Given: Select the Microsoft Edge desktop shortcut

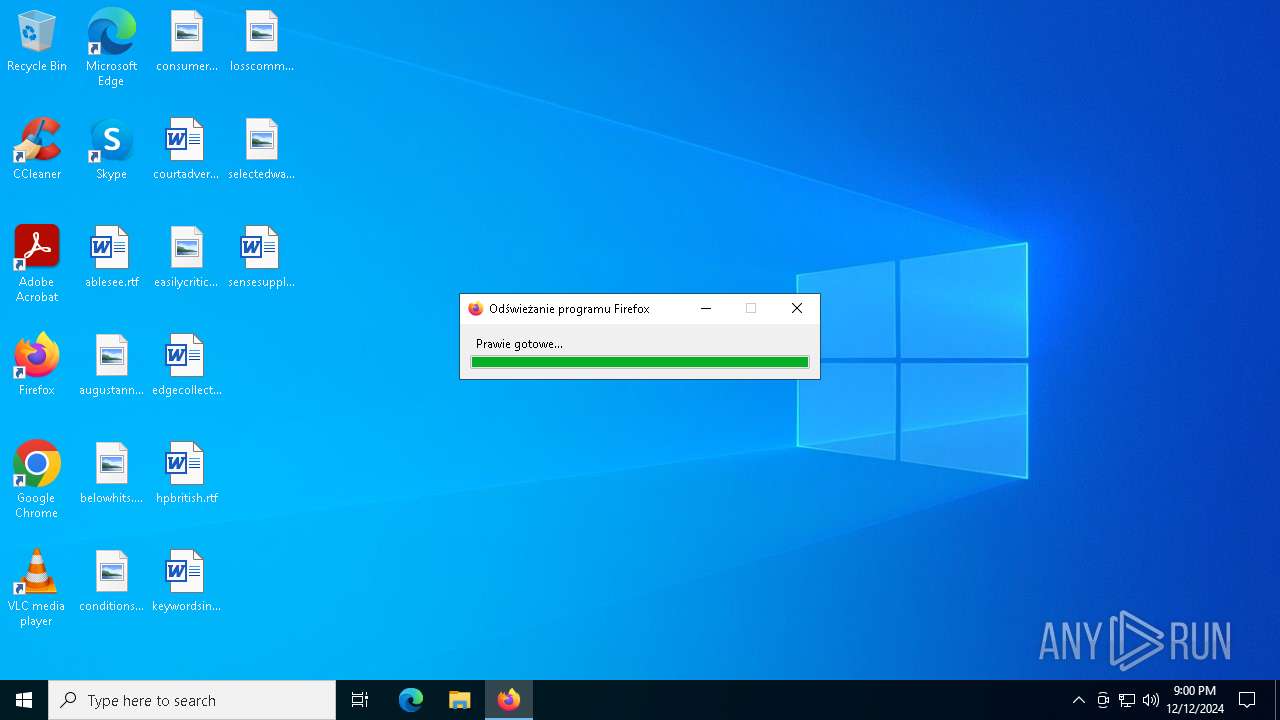Looking at the screenshot, I should click(111, 48).
